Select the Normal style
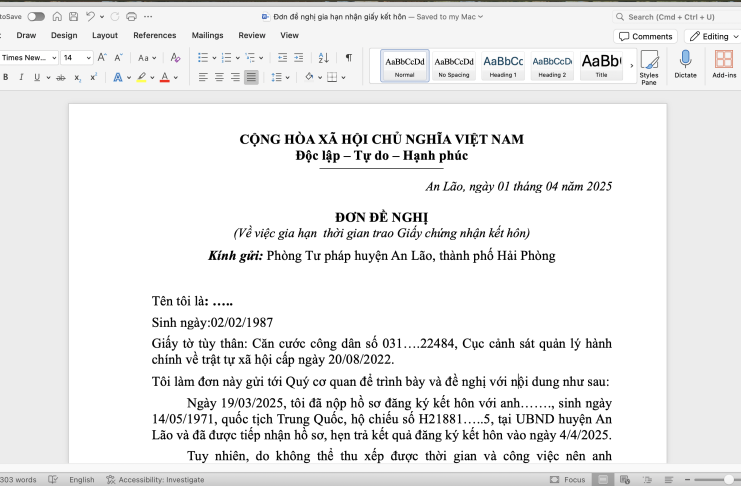The image size is (741, 486). (405, 66)
